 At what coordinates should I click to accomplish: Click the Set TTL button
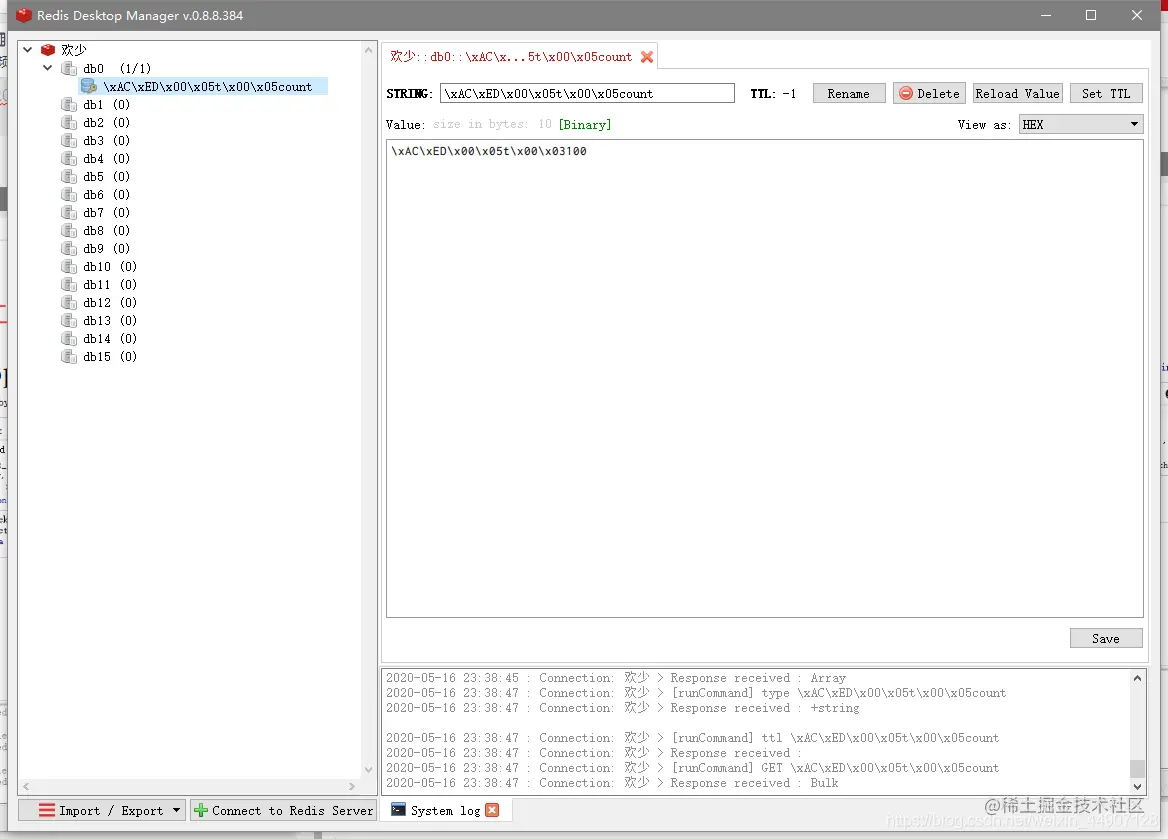[1105, 93]
